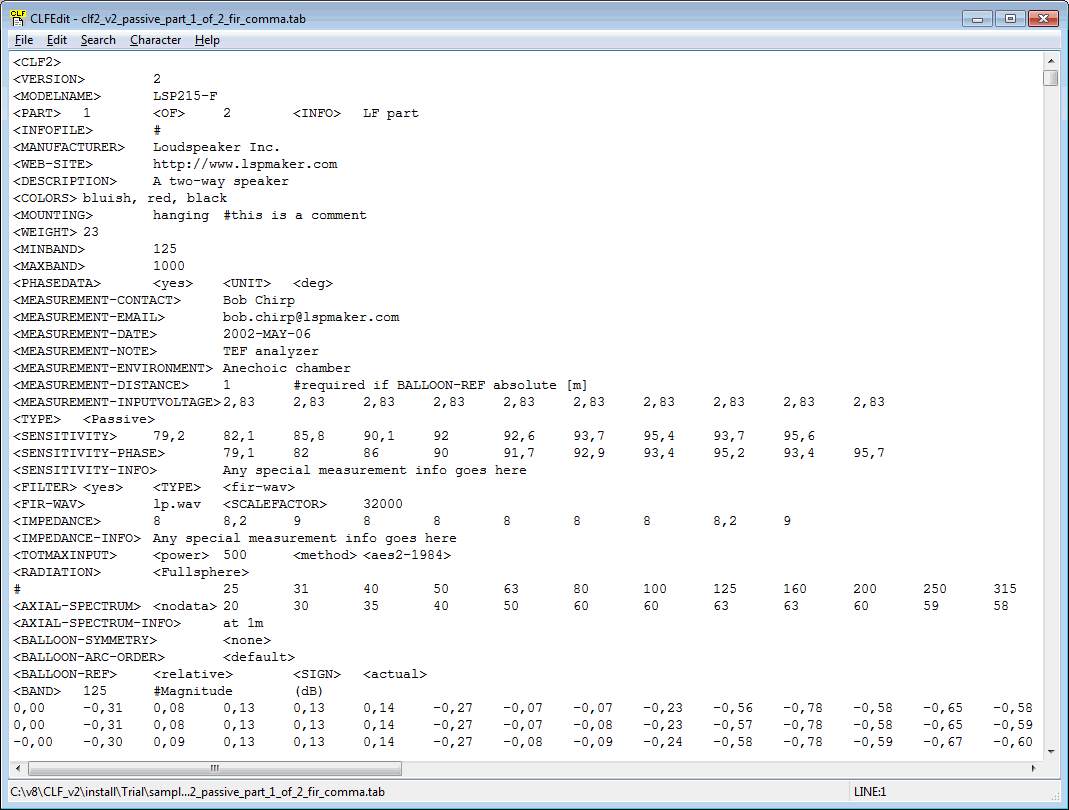Click the model name LSP215-F
This screenshot has height=810, width=1069.
click(185, 96)
